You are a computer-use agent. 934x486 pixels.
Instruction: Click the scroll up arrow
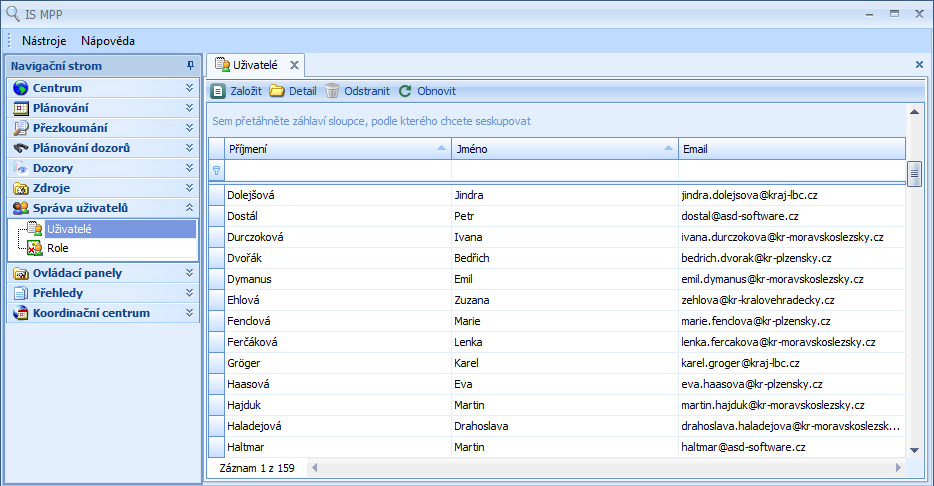(914, 111)
